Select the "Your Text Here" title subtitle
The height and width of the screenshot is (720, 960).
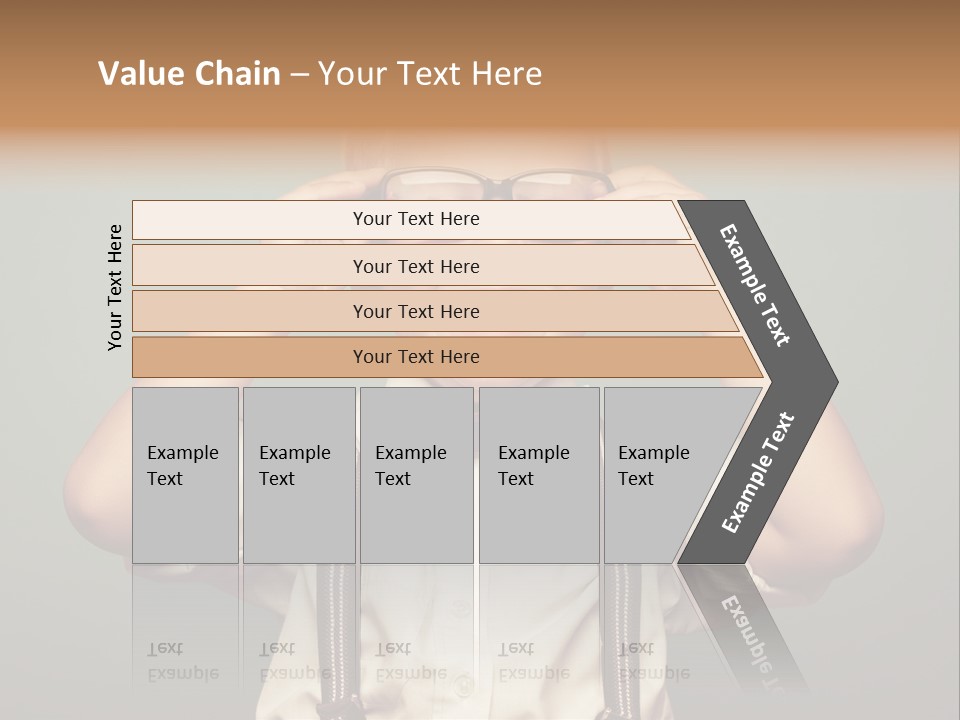point(430,74)
